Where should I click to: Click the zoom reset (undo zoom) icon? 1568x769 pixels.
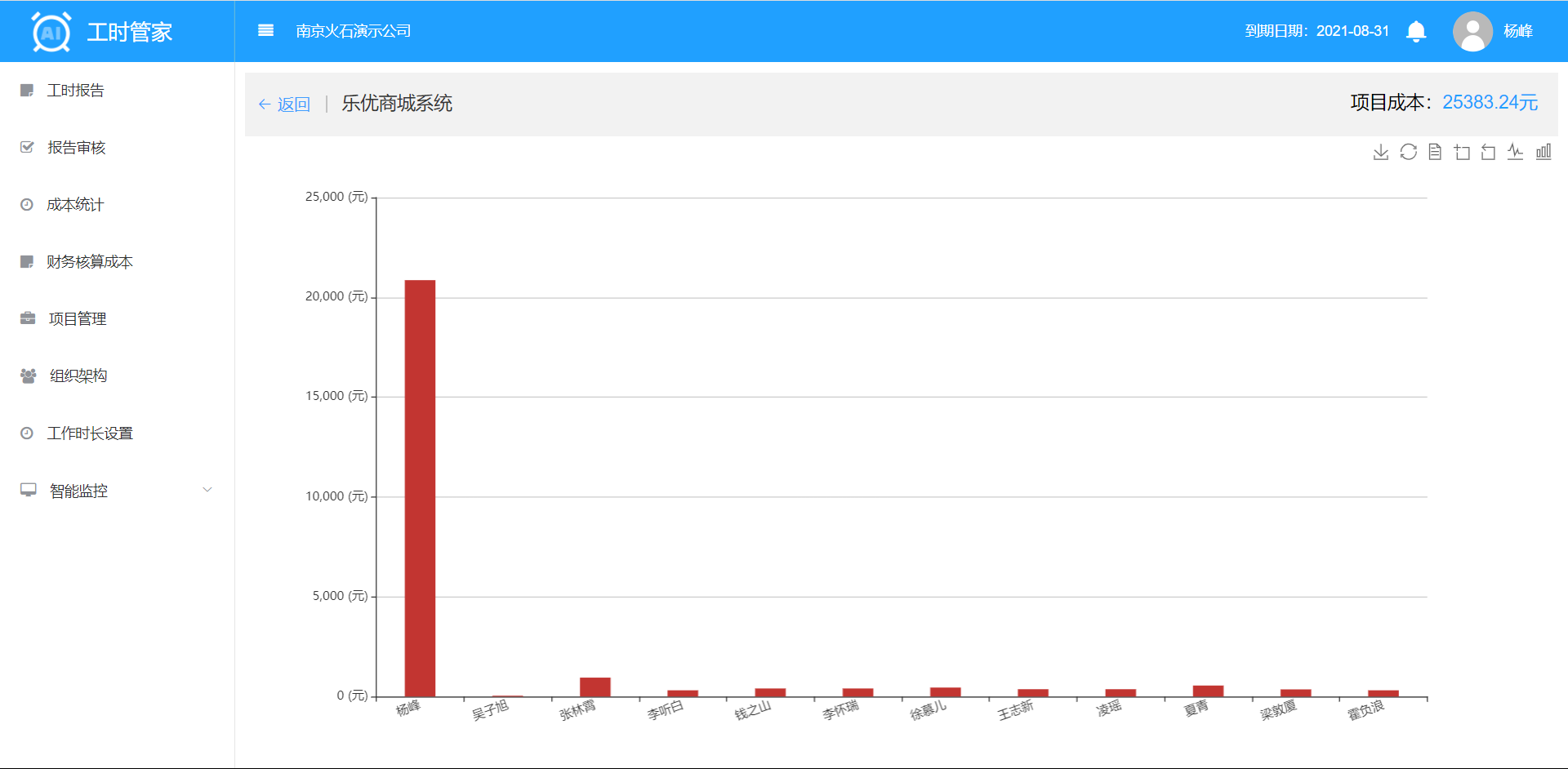pyautogui.click(x=1489, y=152)
